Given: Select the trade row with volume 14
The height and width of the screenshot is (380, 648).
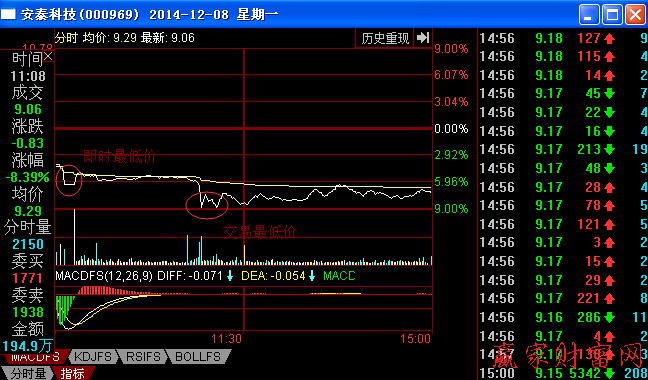Looking at the screenshot, I should (x=563, y=75).
